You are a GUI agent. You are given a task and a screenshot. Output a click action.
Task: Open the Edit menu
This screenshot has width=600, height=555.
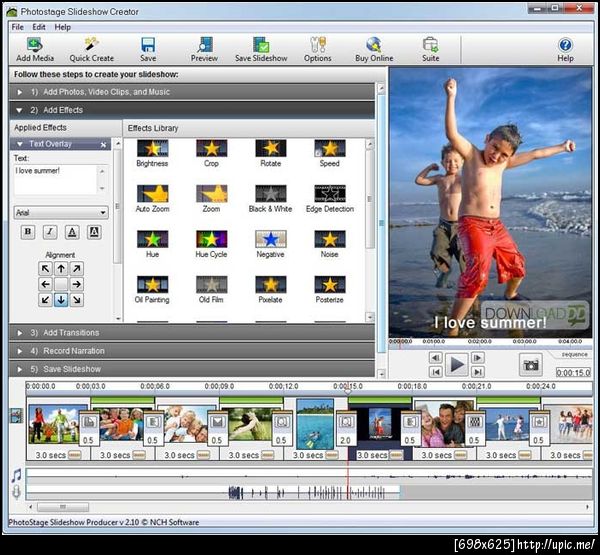pyautogui.click(x=39, y=27)
